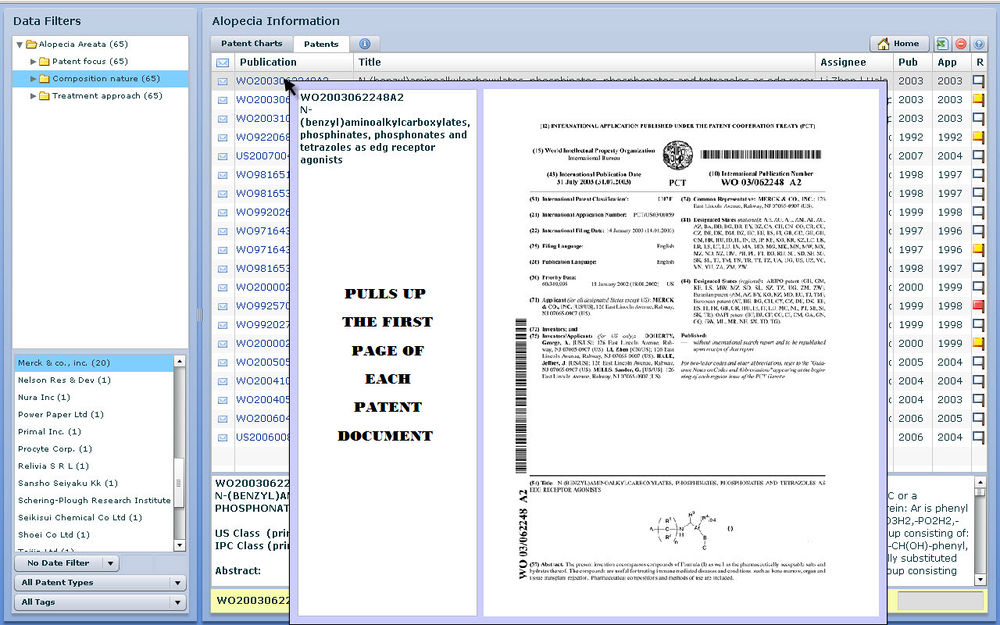Screen dimensions: 1000x625
Task: Click the Home button
Action: point(898,44)
